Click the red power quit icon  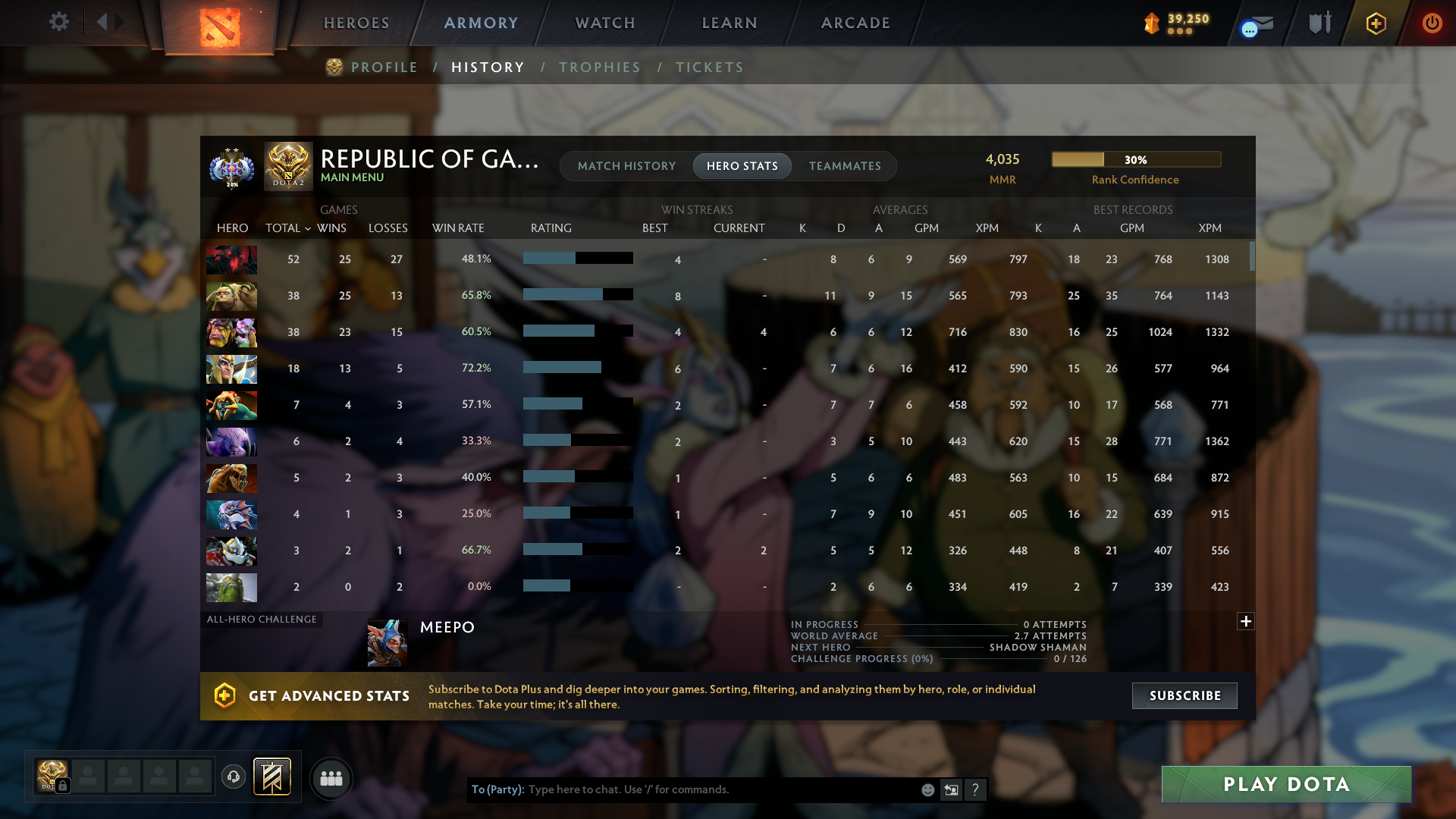coord(1432,24)
